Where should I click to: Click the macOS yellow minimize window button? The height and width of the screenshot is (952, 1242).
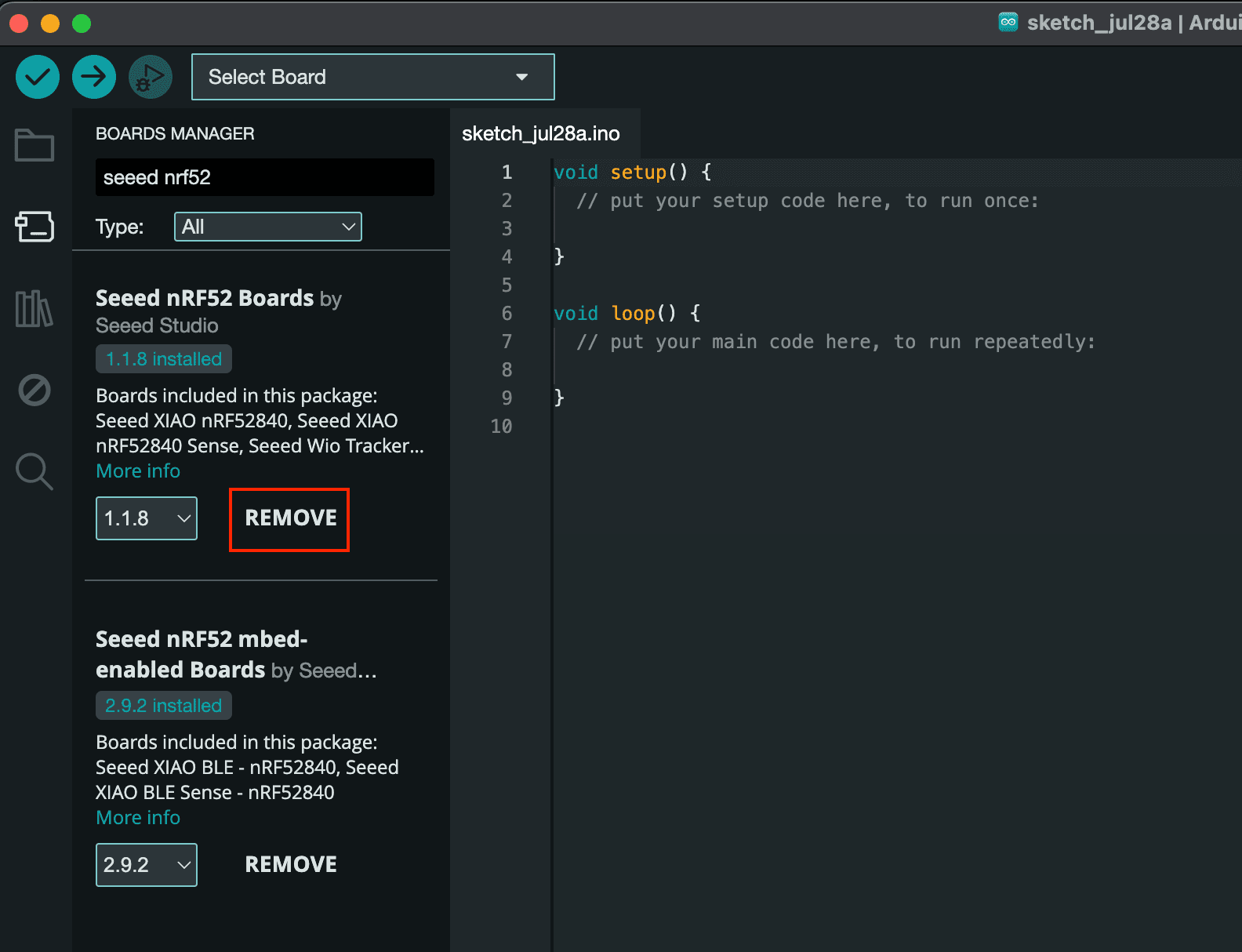pyautogui.click(x=50, y=24)
